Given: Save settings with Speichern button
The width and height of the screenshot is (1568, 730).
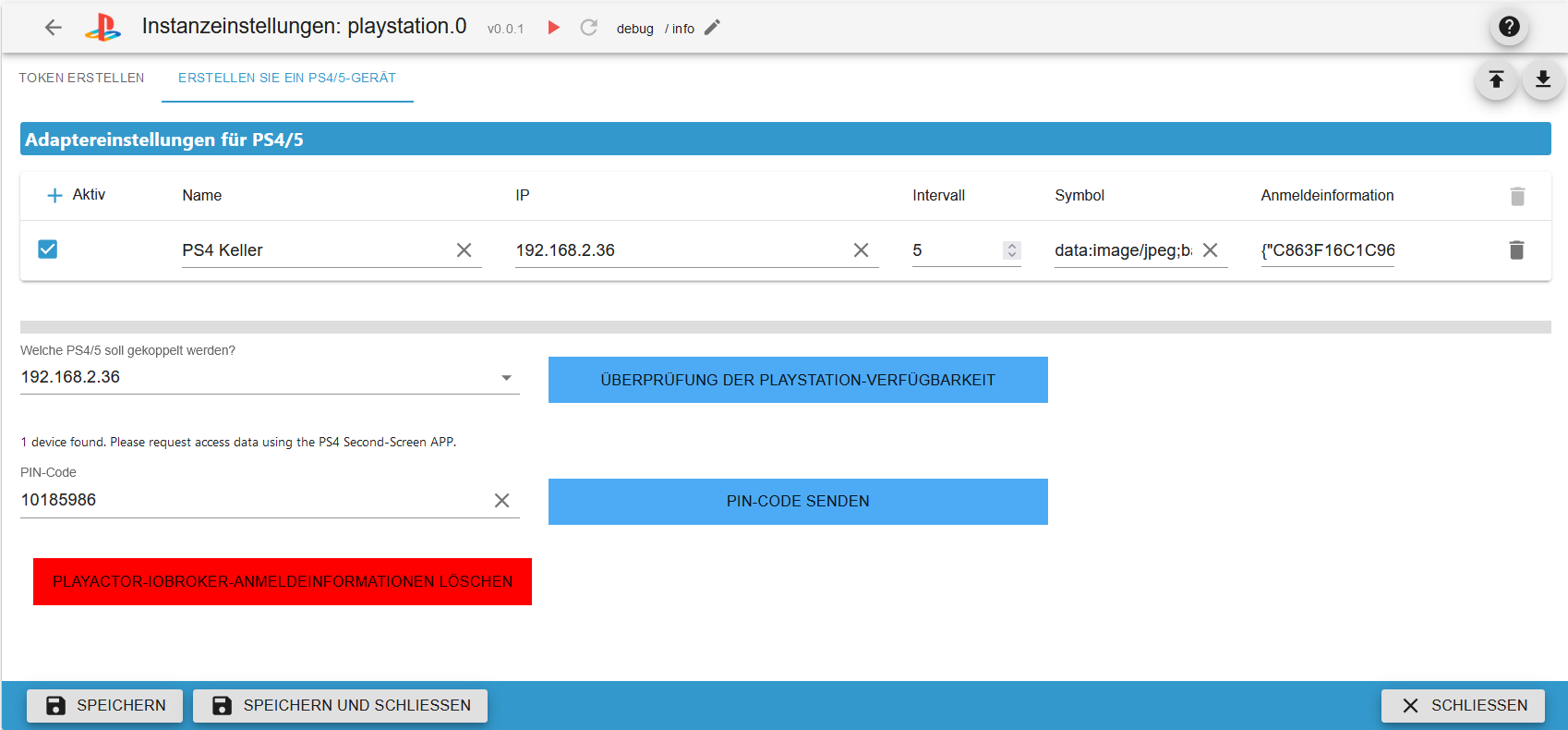Looking at the screenshot, I should pos(104,706).
